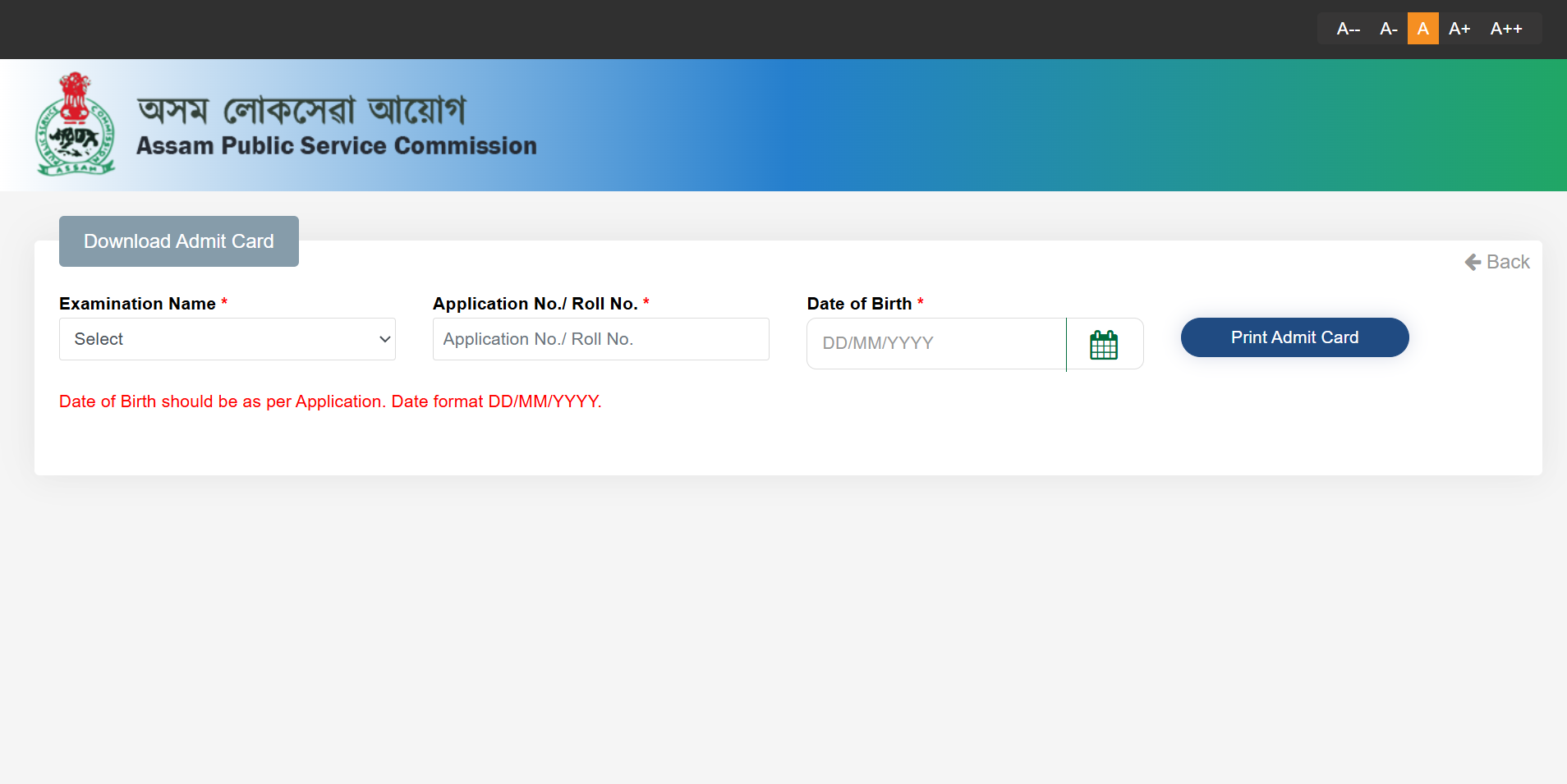Viewport: 1567px width, 784px height.
Task: Open the Date of Birth picker
Action: pyautogui.click(x=935, y=343)
